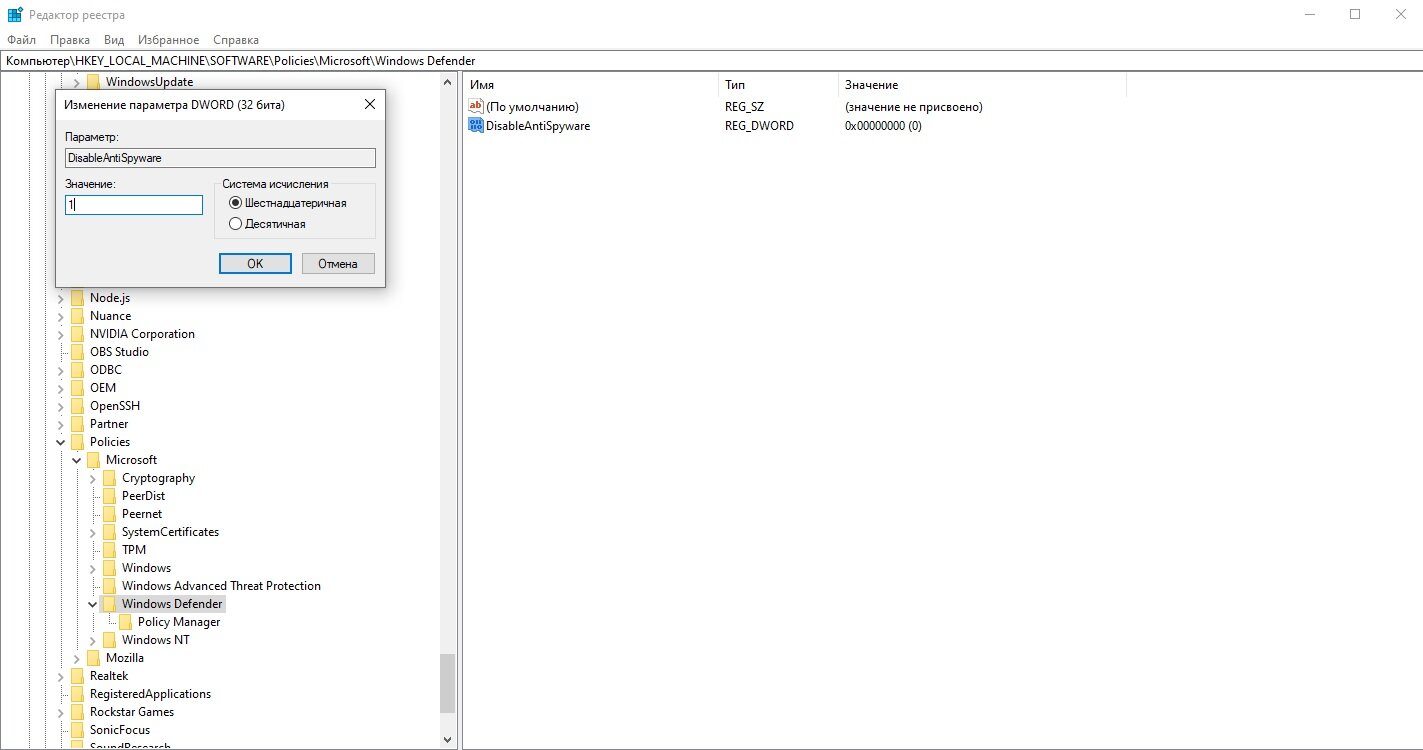Click the Windows Advanced Threat Protection folder icon
Viewport: 1423px width, 750px height.
110,586
